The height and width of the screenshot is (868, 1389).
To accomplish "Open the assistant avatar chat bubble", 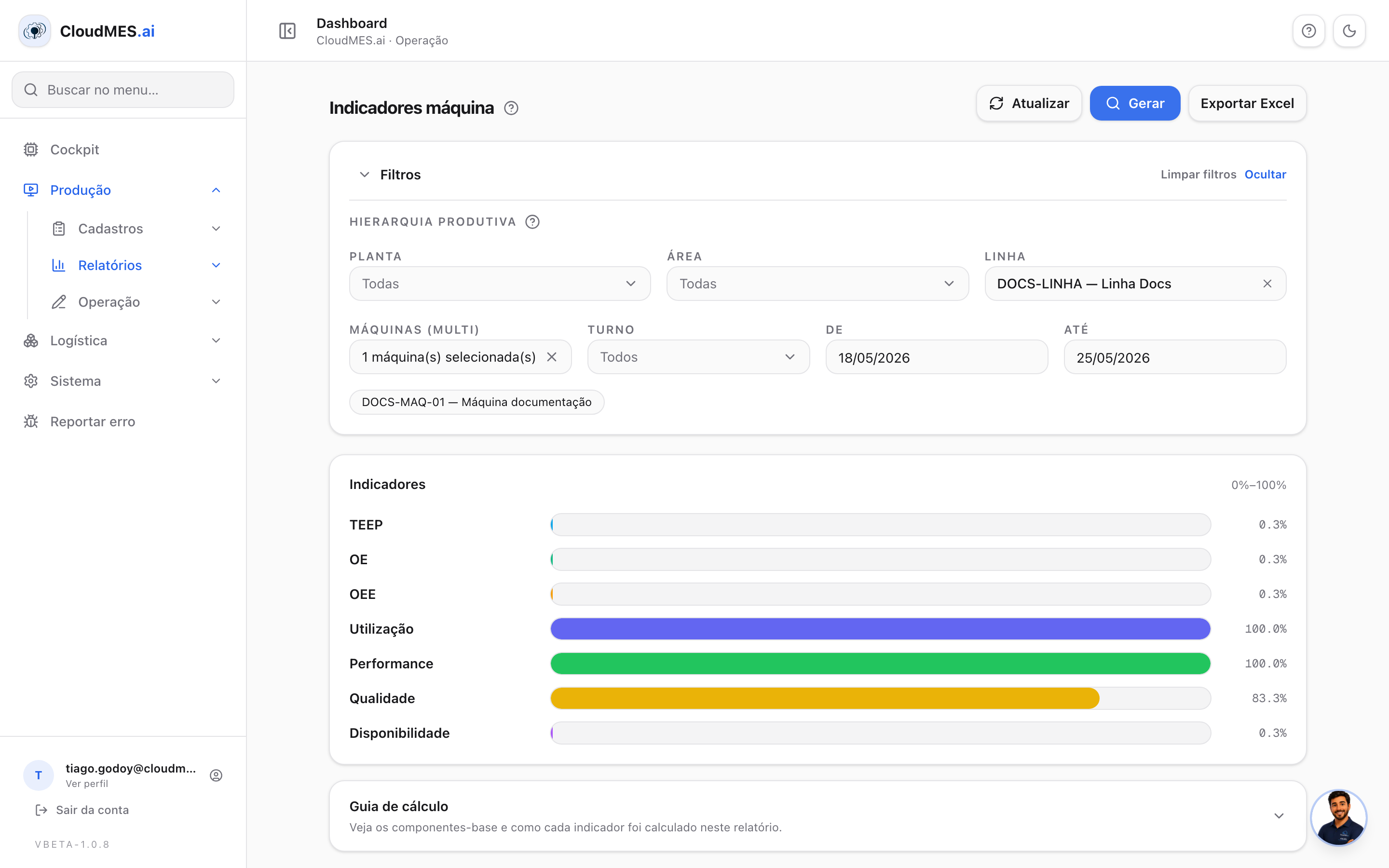I will 1338,817.
